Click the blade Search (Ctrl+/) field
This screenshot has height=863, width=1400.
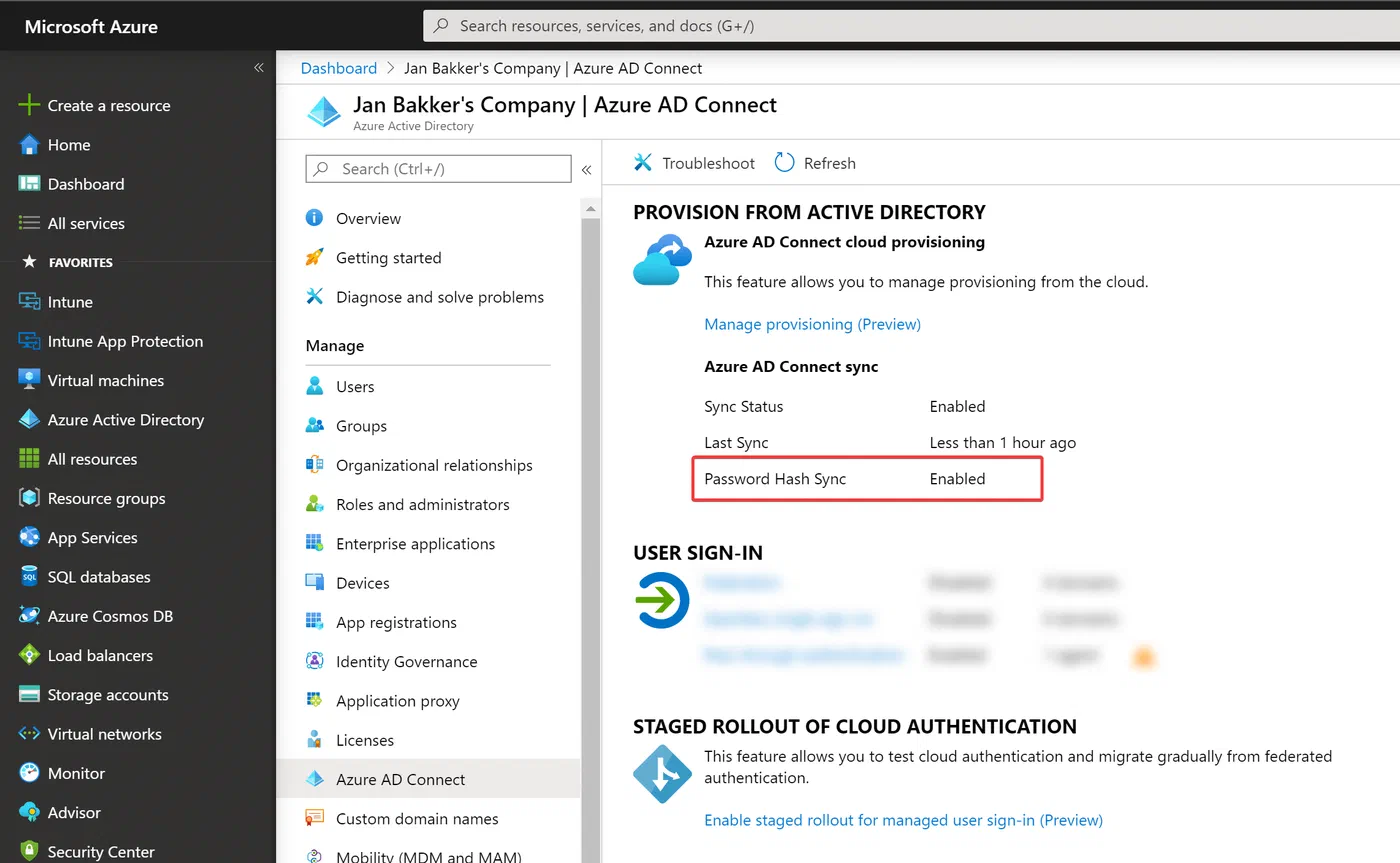point(438,169)
